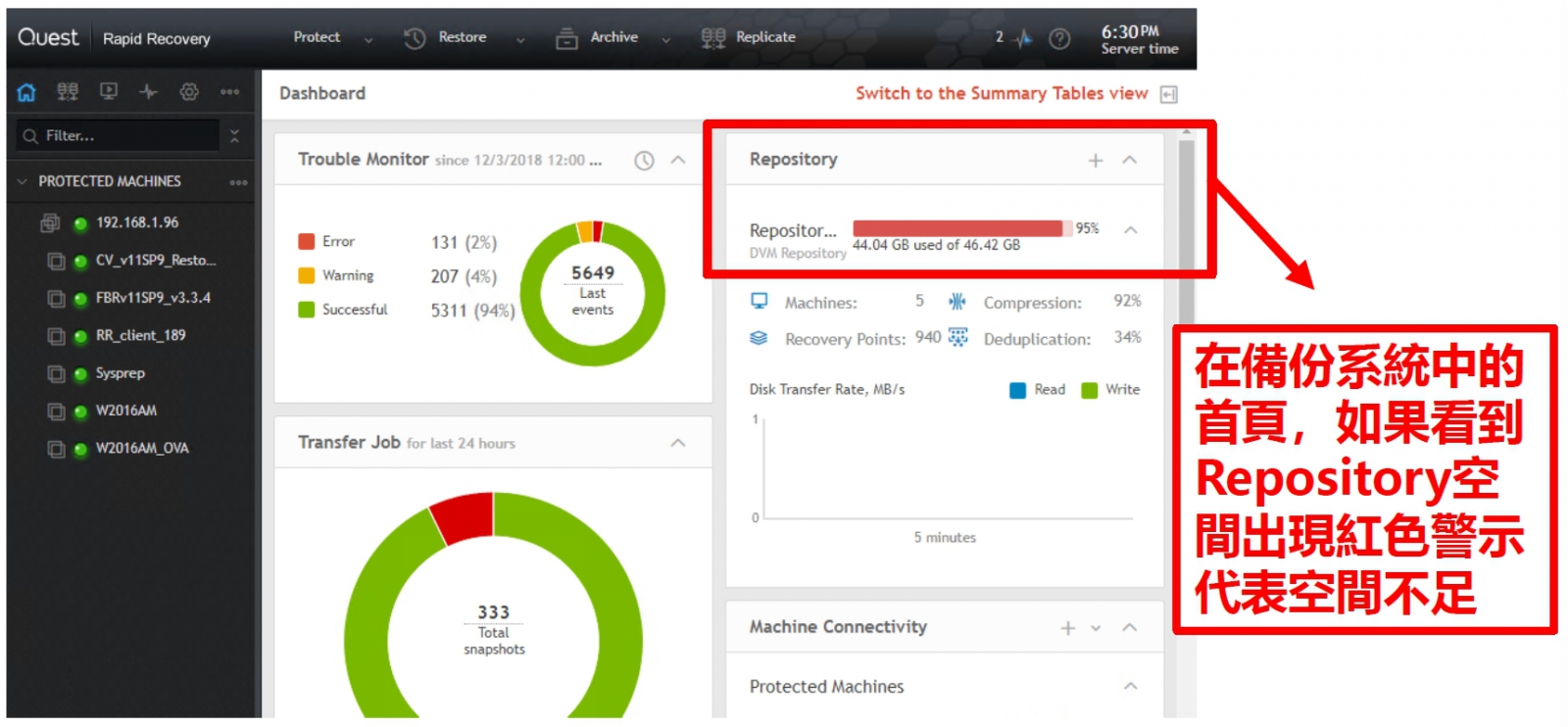Select the W2016AM_OVA machine
This screenshot has height=727, width=1568.
click(x=142, y=448)
